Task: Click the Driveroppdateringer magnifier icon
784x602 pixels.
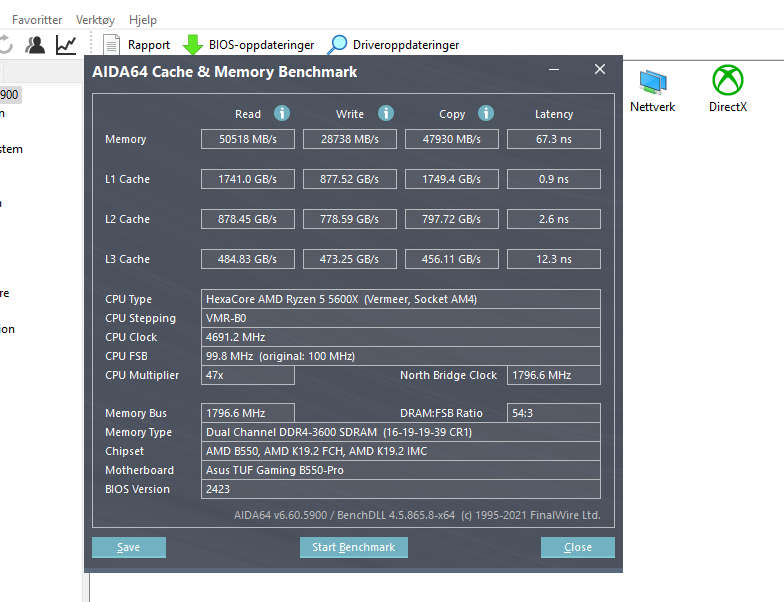Action: (338, 44)
